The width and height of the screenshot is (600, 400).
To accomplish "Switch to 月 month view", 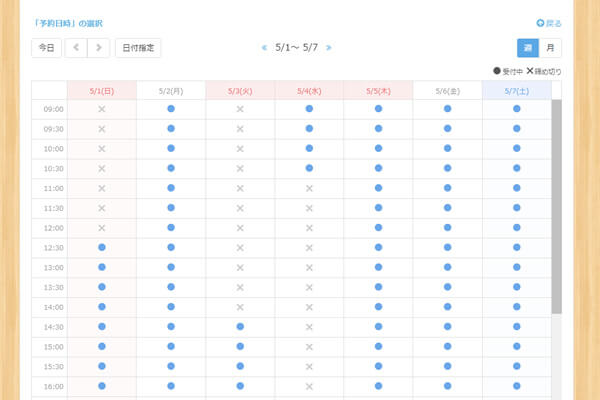I will pyautogui.click(x=549, y=47).
